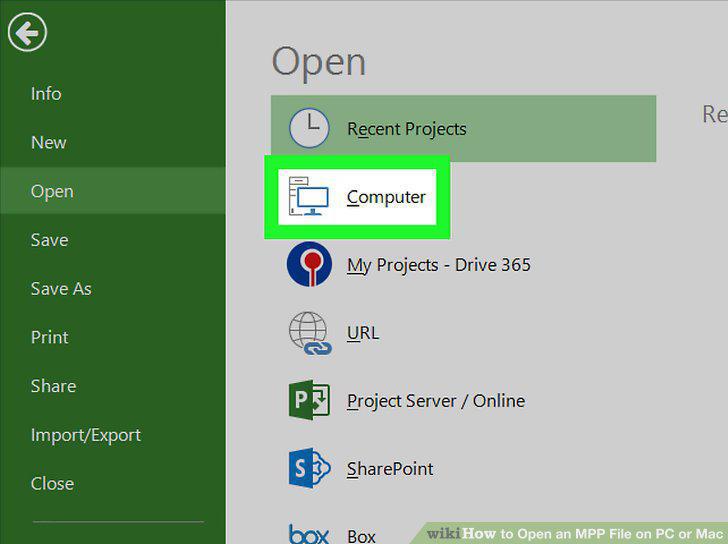Click the Computer monitor icon
This screenshot has width=728, height=544.
click(x=309, y=196)
